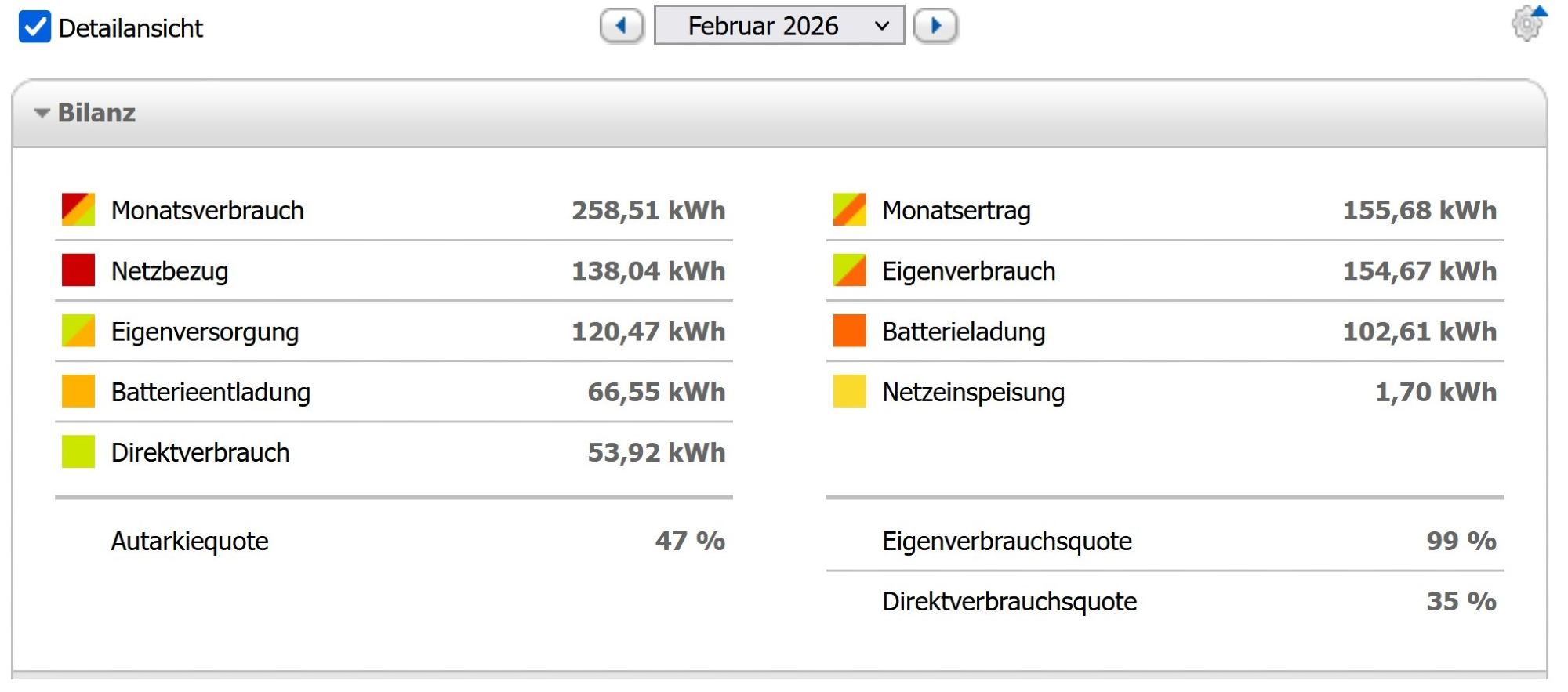
Task: Click the Bilanz panel heading
Action: 96,113
